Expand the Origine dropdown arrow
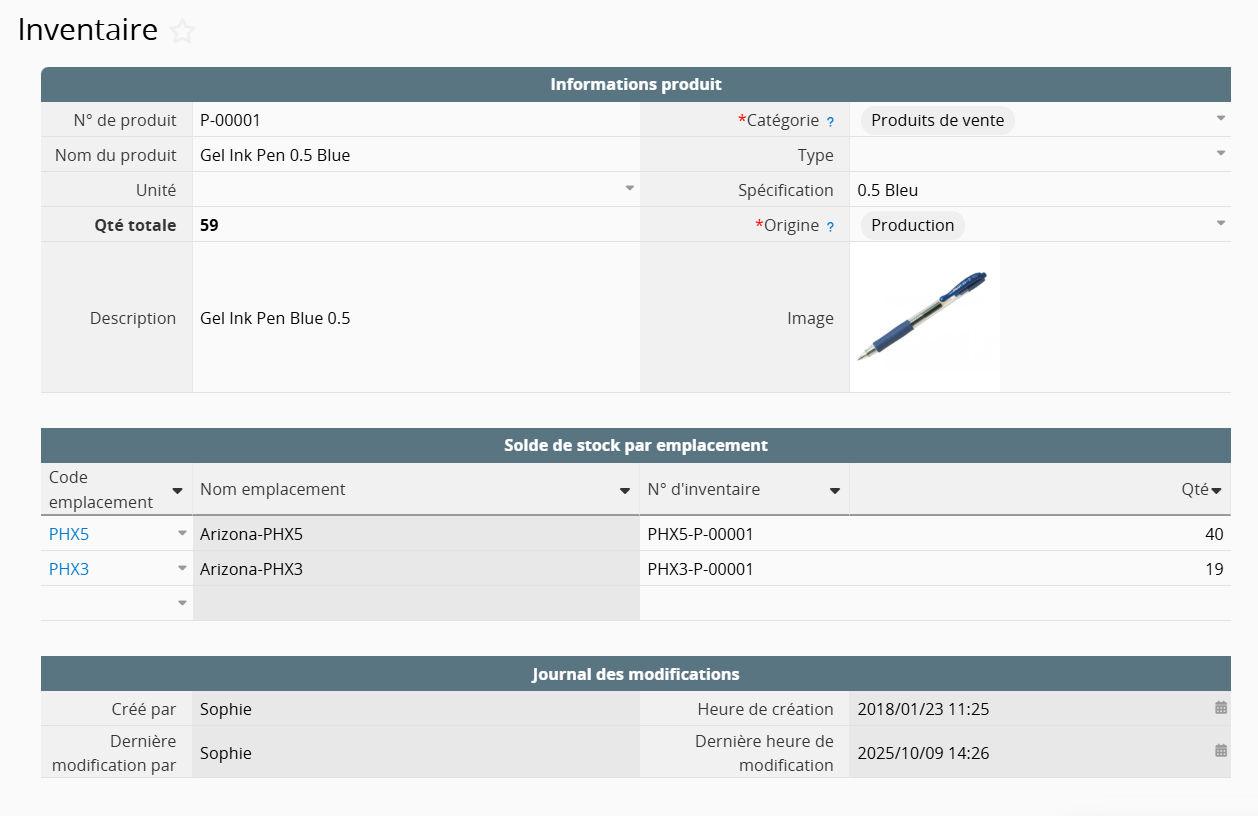This screenshot has width=1258, height=816. pyautogui.click(x=1220, y=223)
